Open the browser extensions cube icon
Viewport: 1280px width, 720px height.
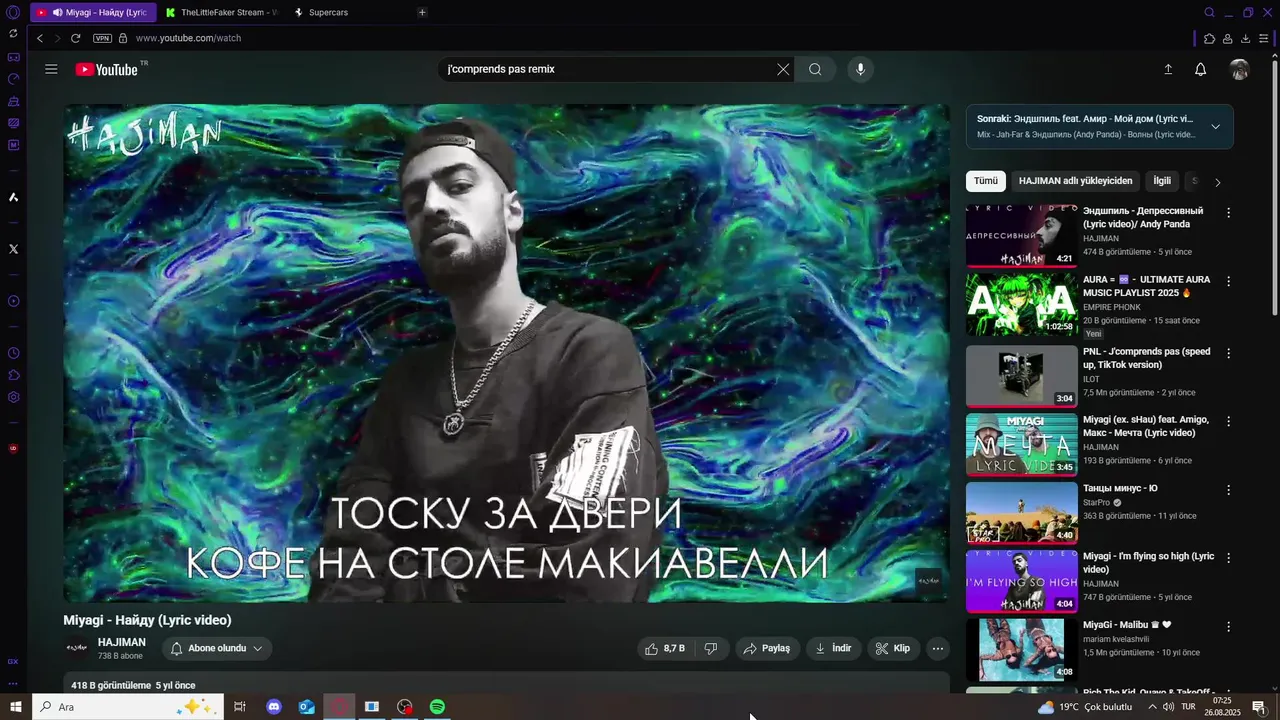(1209, 38)
